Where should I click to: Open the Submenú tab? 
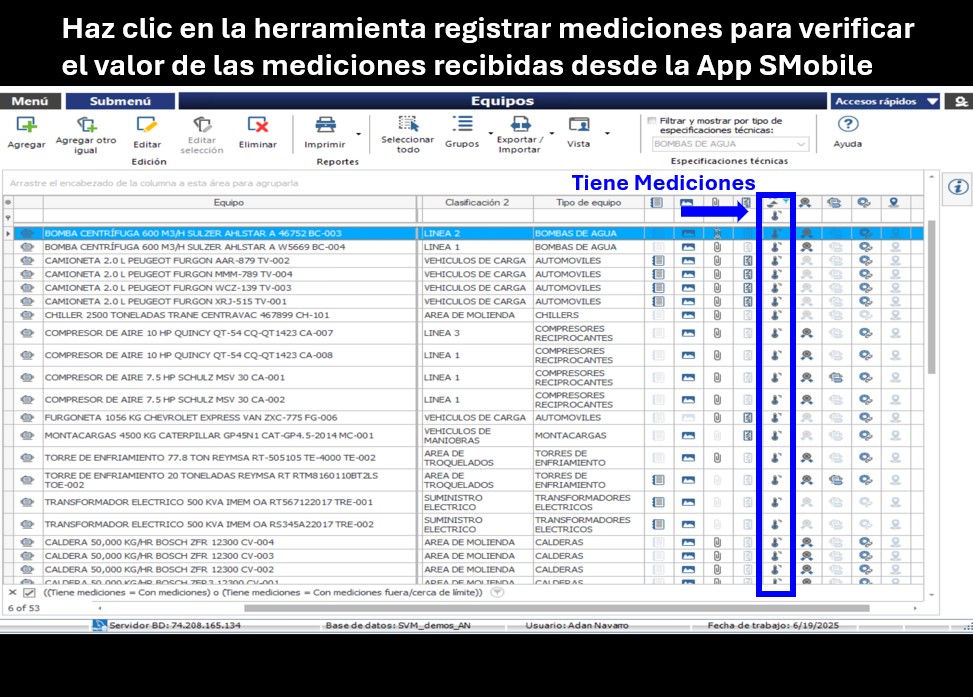pyautogui.click(x=120, y=101)
